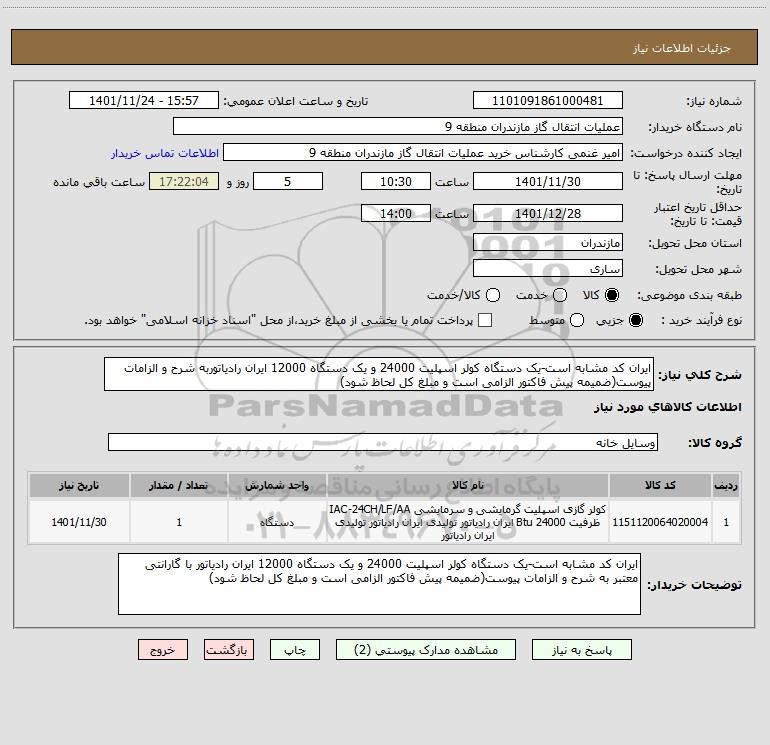Click the deadline time field 10:30
This screenshot has height=745, width=770.
point(396,182)
